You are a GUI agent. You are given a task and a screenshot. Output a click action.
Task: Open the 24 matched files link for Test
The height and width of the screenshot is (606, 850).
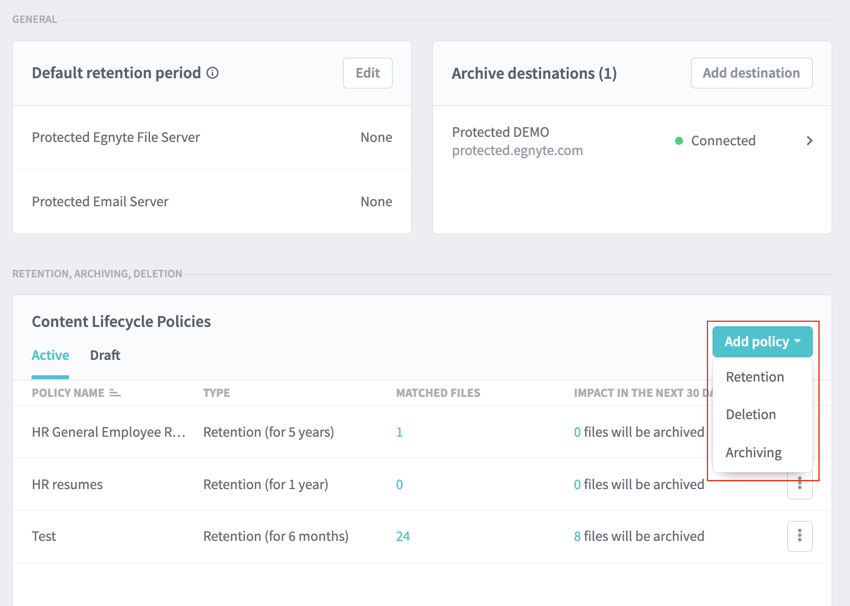click(x=402, y=536)
